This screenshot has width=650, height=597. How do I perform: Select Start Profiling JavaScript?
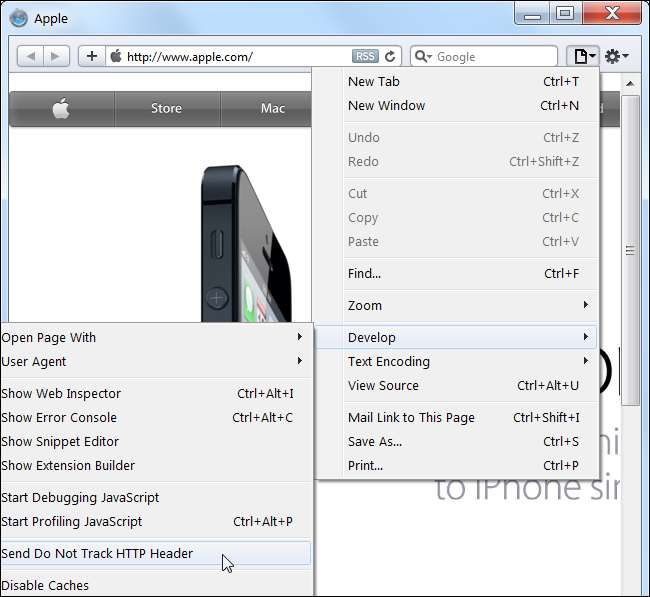tap(155, 522)
